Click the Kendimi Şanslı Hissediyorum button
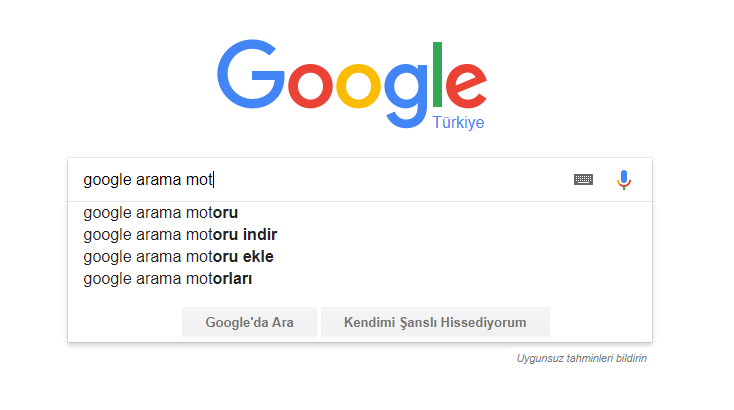This screenshot has width=734, height=410. click(x=435, y=322)
